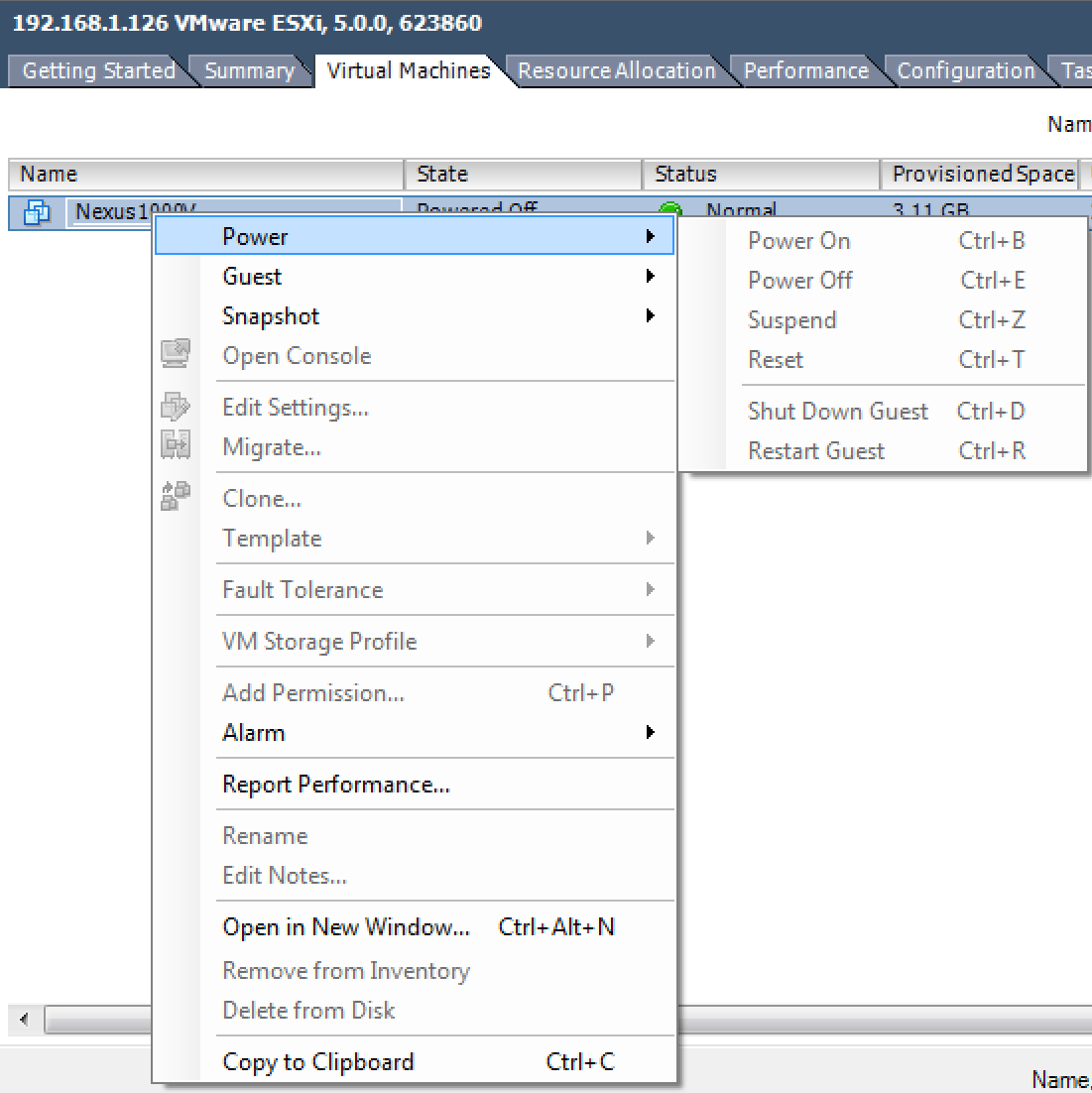Image resolution: width=1092 pixels, height=1093 pixels.
Task: Click the horizontal scrollbar left arrow
Action: [x=25, y=1020]
